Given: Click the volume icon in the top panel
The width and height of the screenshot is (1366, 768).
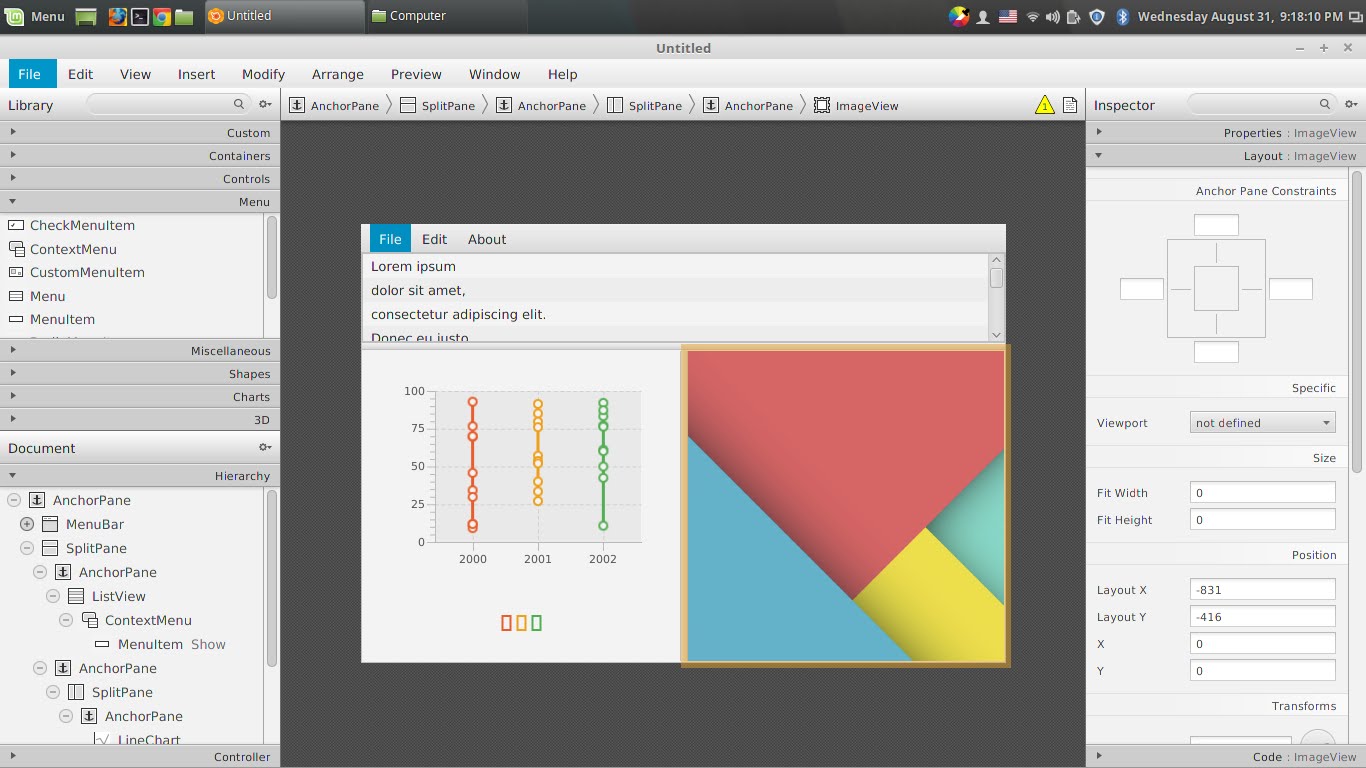Looking at the screenshot, I should (x=1052, y=16).
